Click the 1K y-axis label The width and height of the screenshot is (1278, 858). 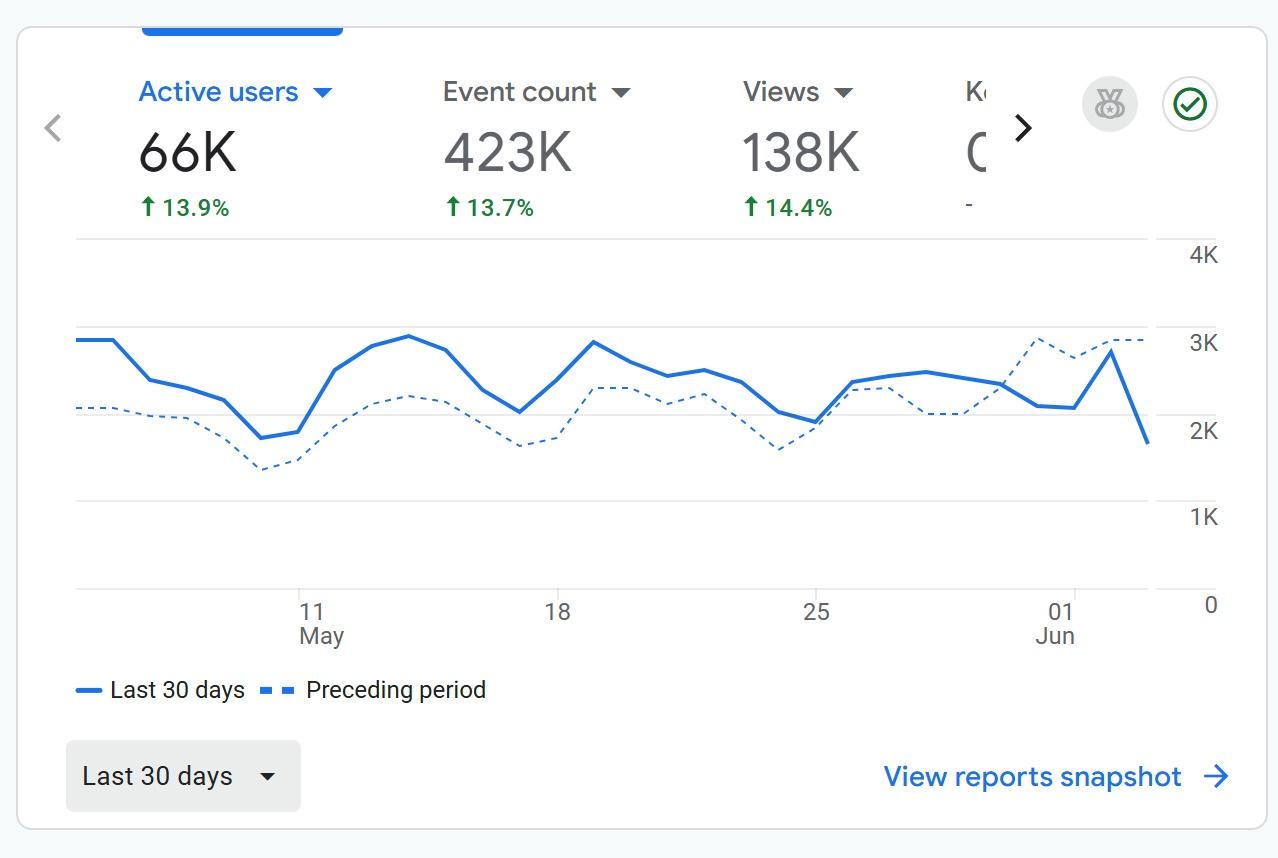[1204, 517]
